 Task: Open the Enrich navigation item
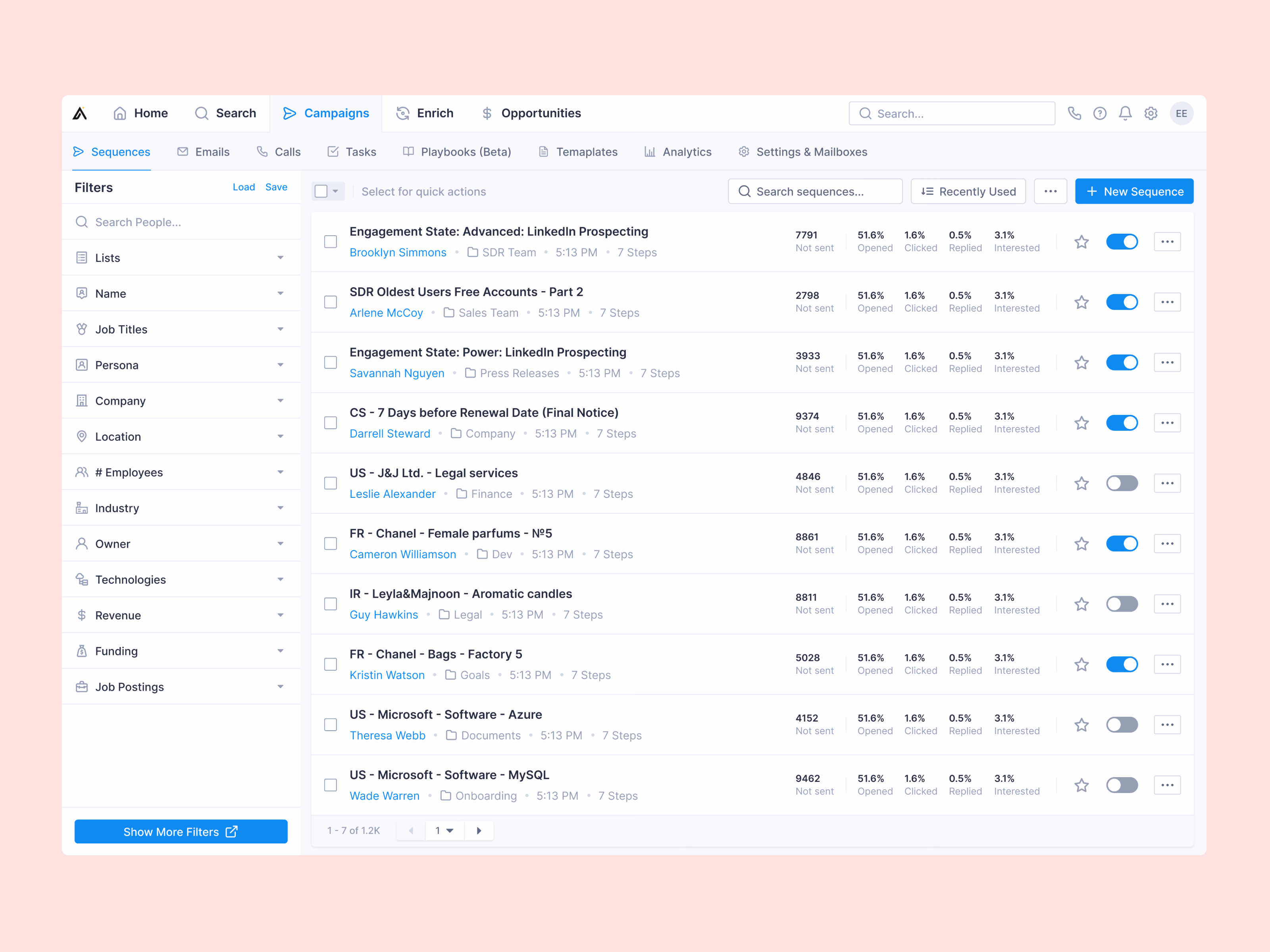[x=425, y=113]
